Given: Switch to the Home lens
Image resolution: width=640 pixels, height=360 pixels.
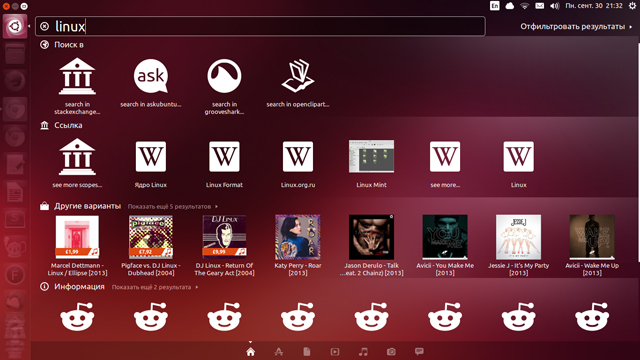Looking at the screenshot, I should (x=251, y=352).
